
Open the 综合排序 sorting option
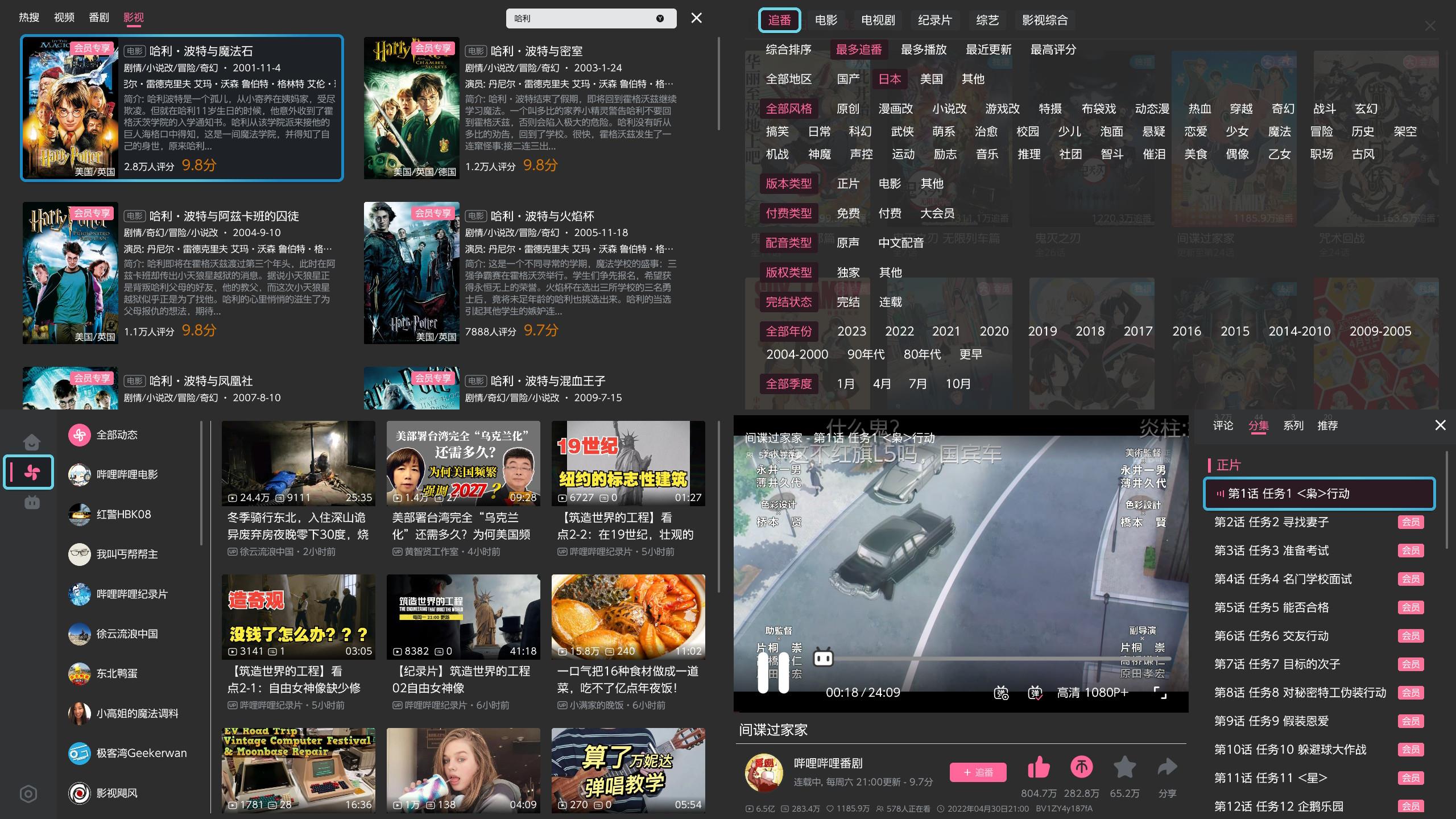tap(789, 50)
